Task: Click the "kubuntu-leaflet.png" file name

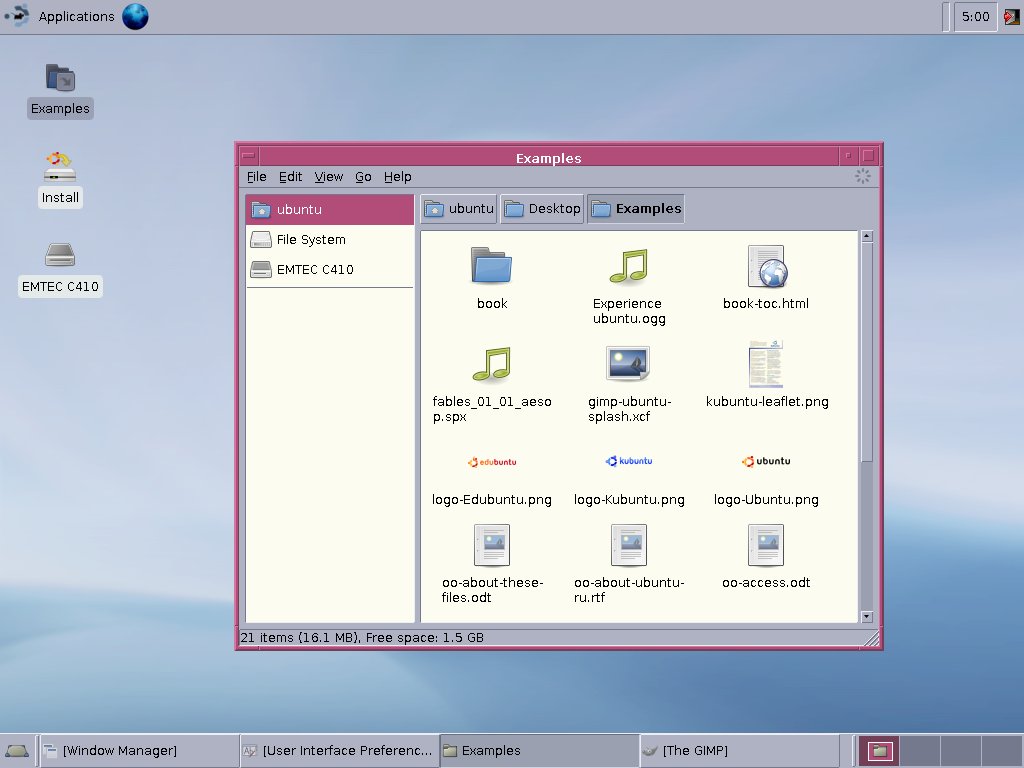Action: (767, 402)
